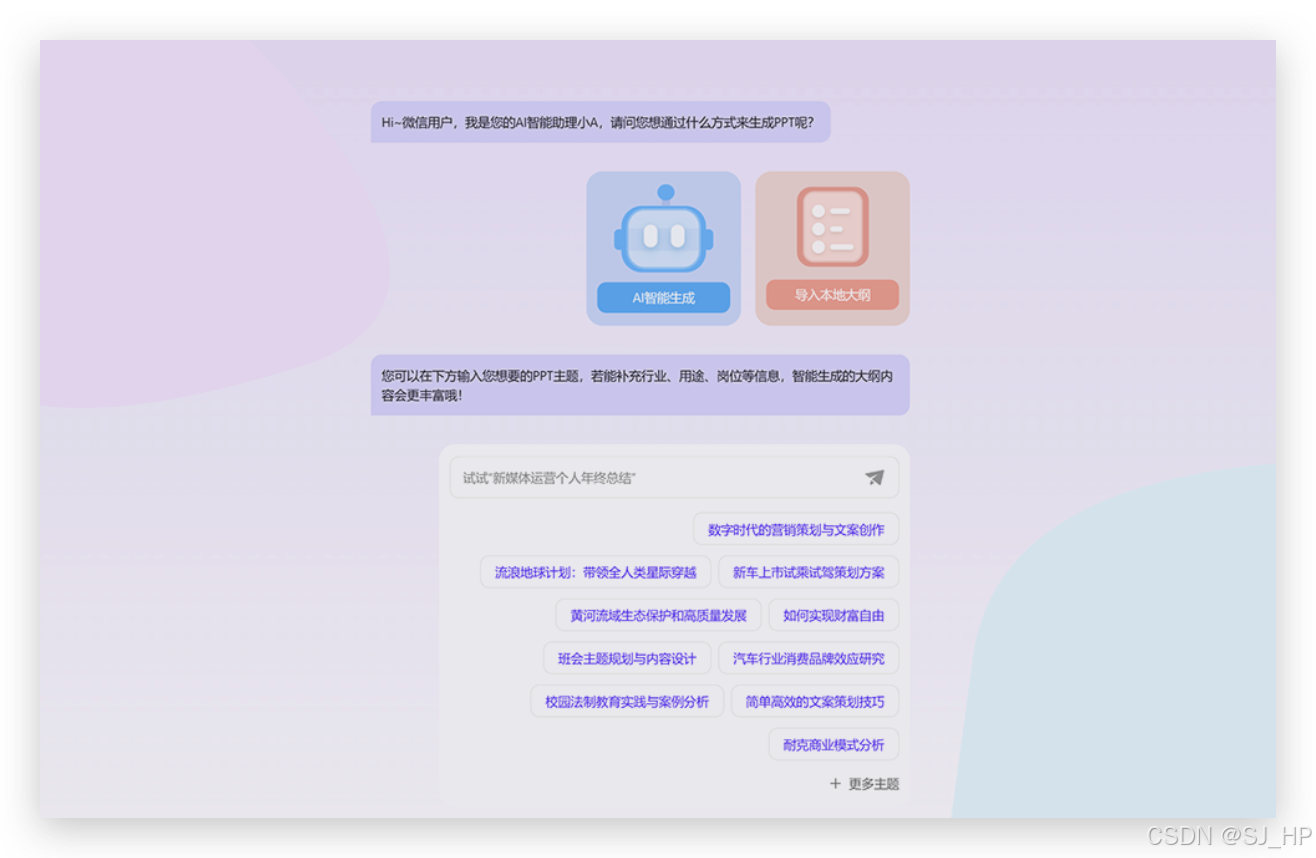Select the 简单高效的文案策划技巧 suggestion
This screenshot has width=1316, height=858.
tap(815, 702)
